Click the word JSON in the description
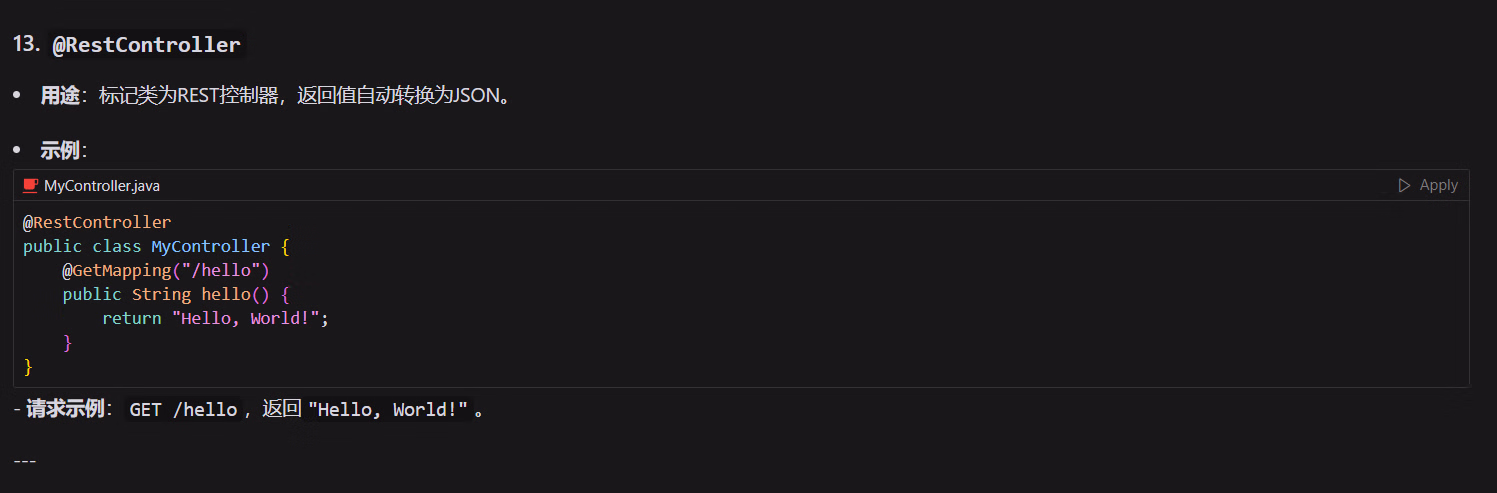The image size is (1497, 493). point(475,96)
